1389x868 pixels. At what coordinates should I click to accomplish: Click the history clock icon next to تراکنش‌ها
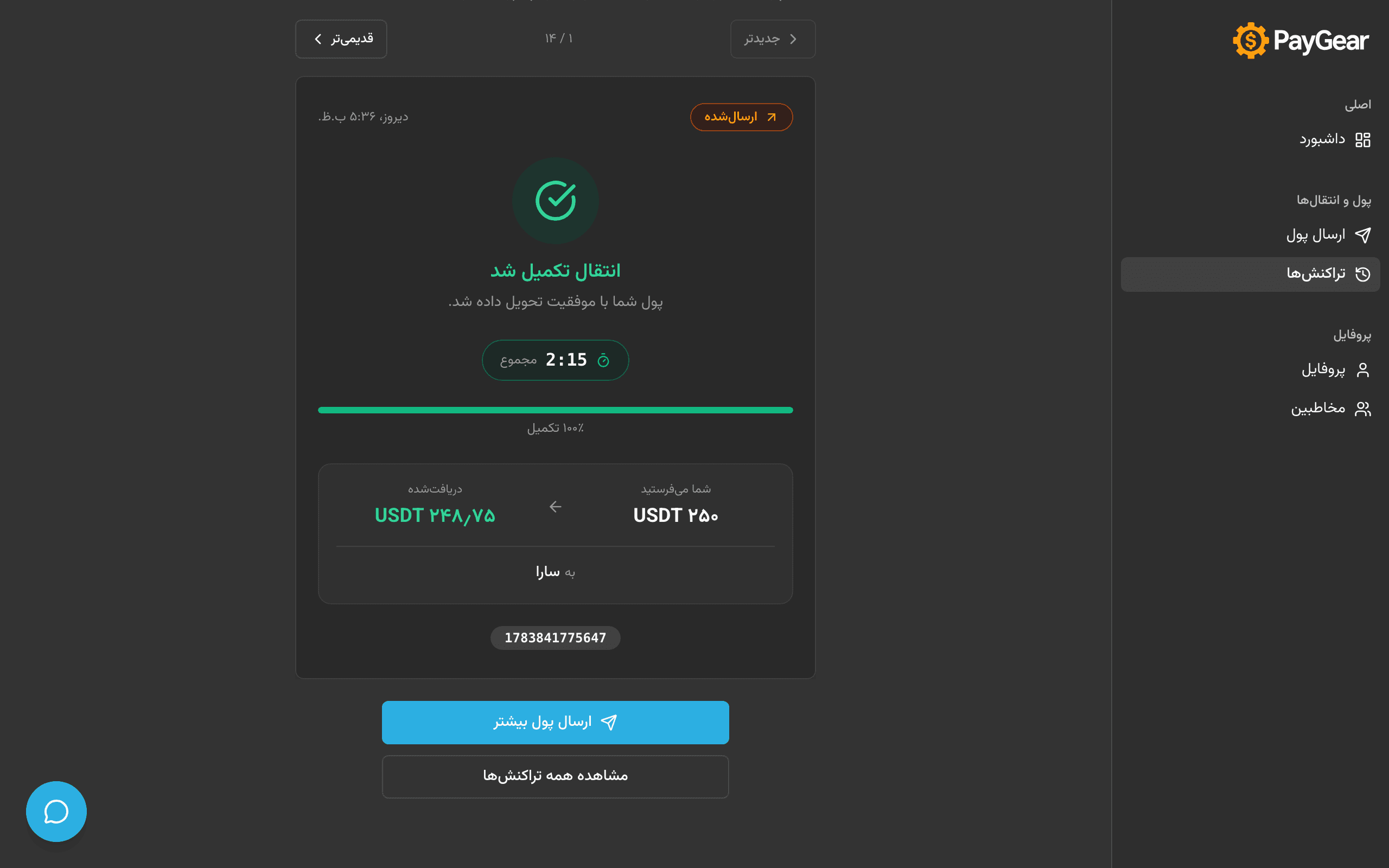point(1362,275)
